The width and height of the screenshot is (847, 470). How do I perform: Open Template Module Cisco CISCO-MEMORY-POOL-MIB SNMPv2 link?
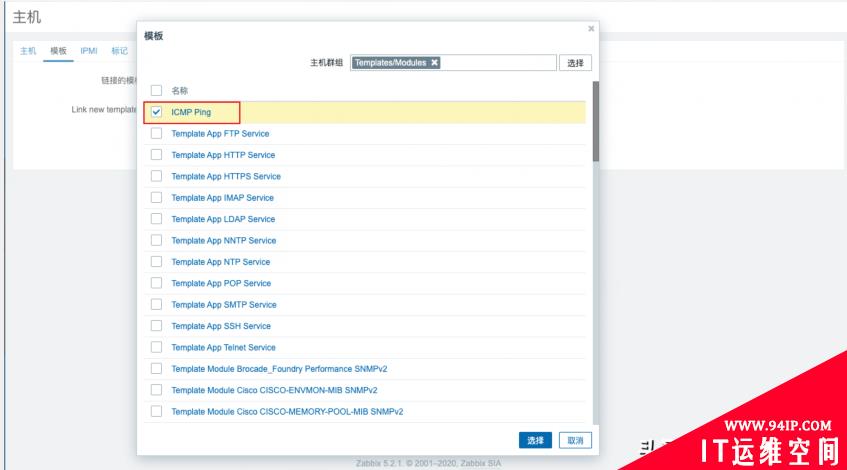pos(287,412)
